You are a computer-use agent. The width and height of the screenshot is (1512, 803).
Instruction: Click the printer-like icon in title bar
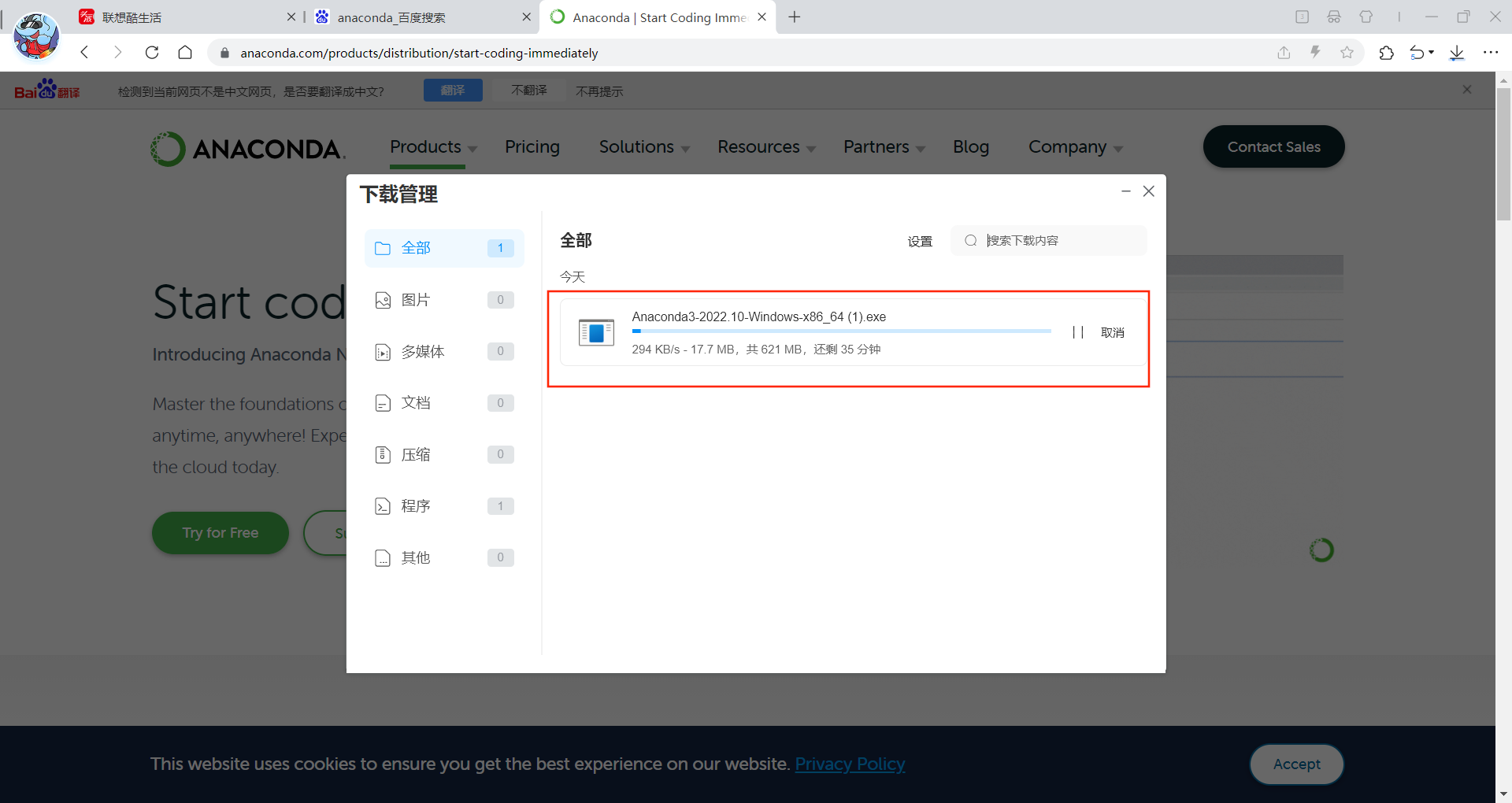(1334, 17)
